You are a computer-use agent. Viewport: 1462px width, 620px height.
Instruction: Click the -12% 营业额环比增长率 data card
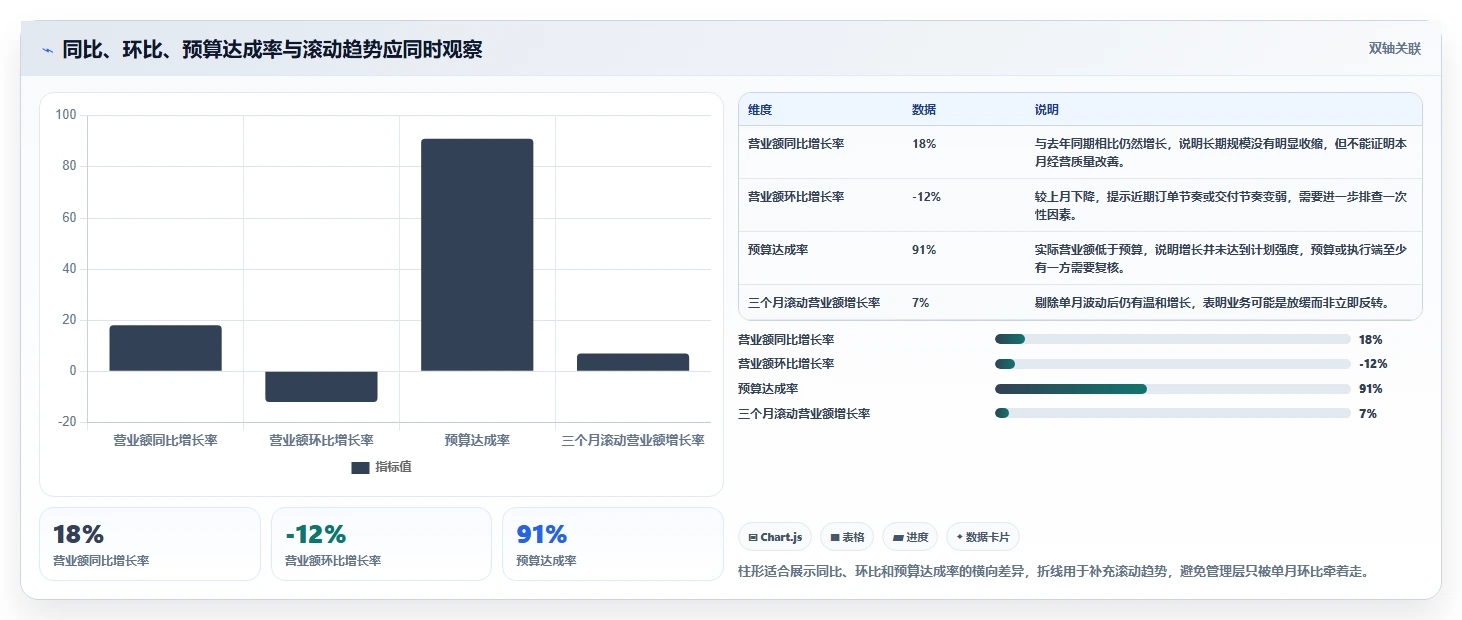click(x=381, y=544)
